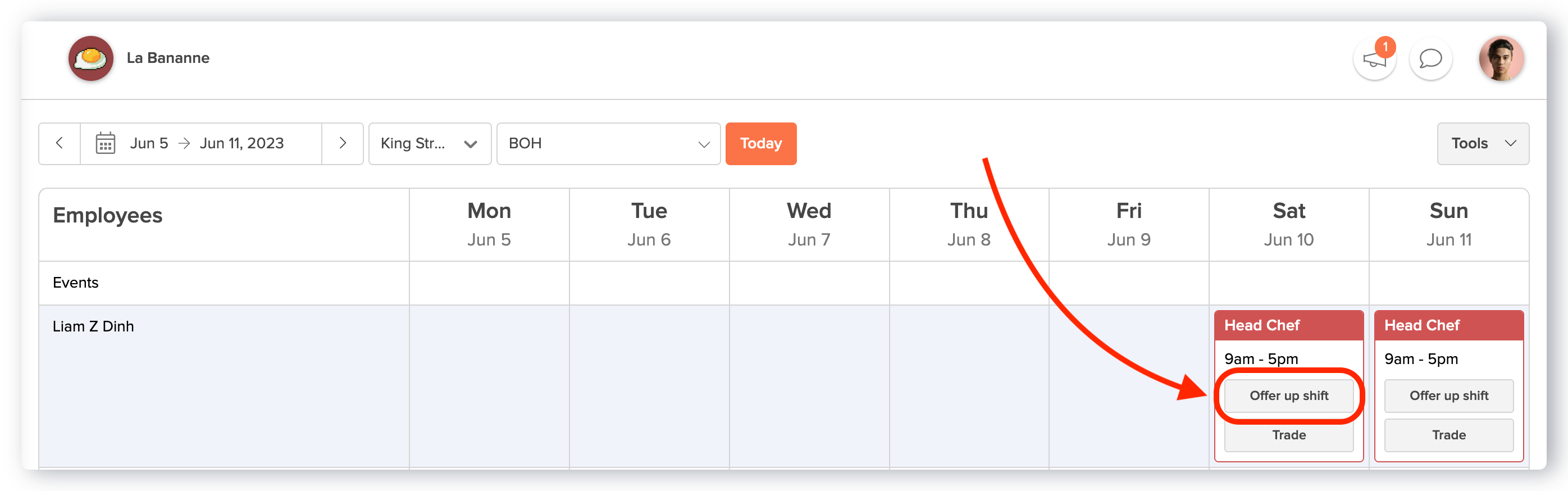The height and width of the screenshot is (491, 1568).
Task: Click the Sat Jun 10 column header
Action: click(x=1289, y=225)
